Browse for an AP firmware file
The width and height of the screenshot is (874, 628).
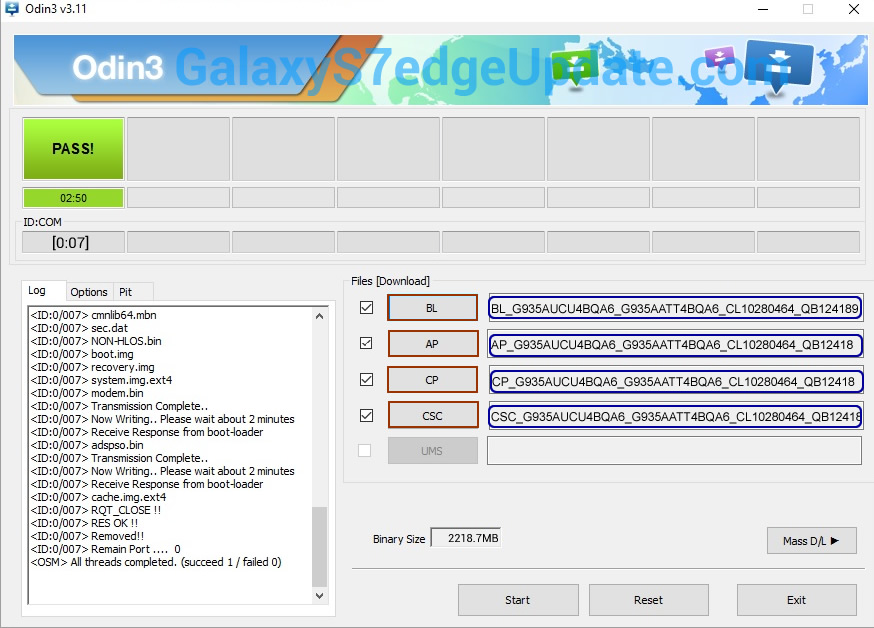click(x=433, y=344)
